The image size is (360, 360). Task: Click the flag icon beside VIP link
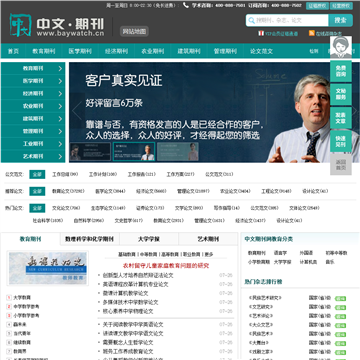tap(261, 33)
